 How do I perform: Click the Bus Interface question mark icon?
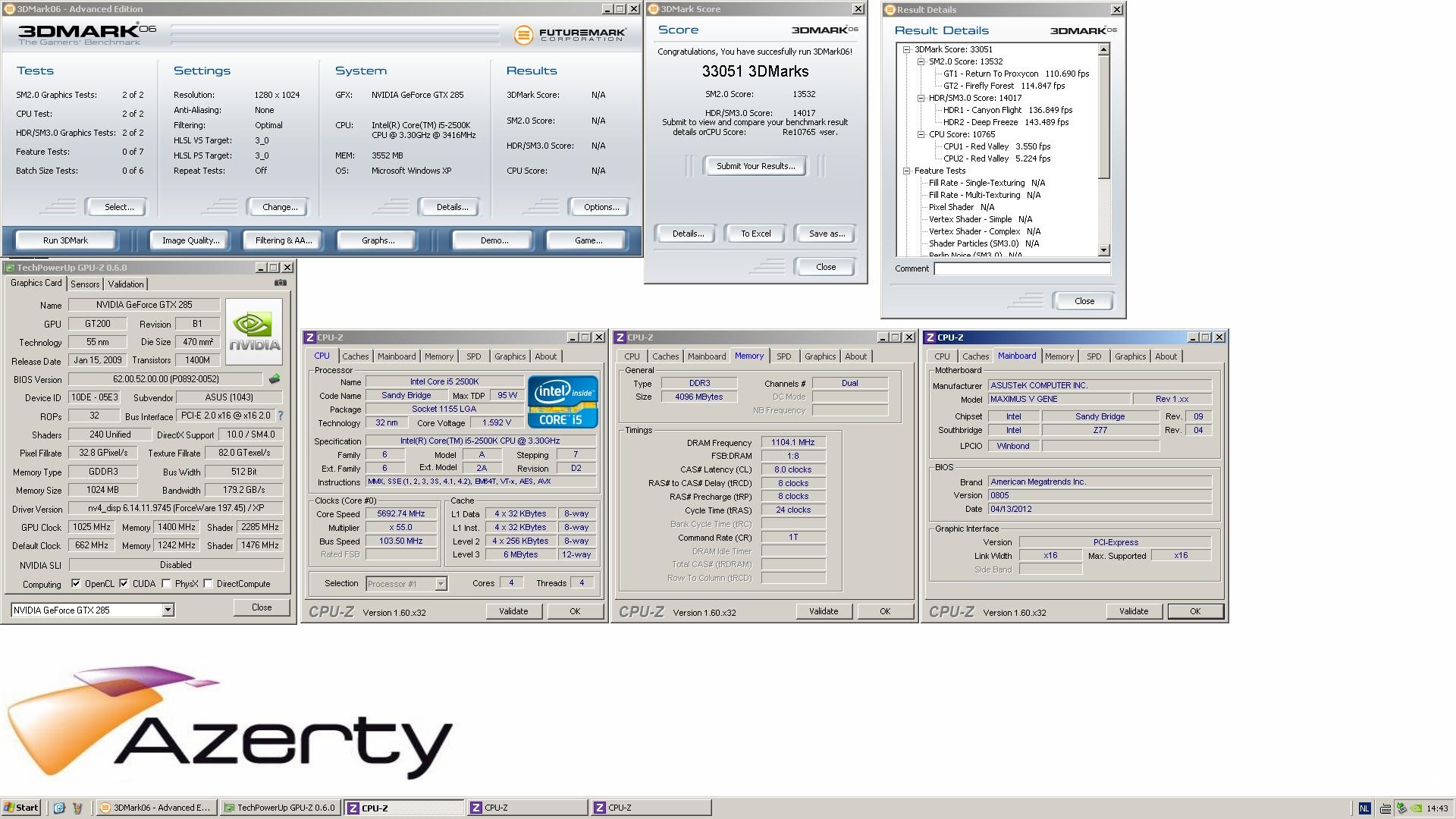[x=281, y=416]
